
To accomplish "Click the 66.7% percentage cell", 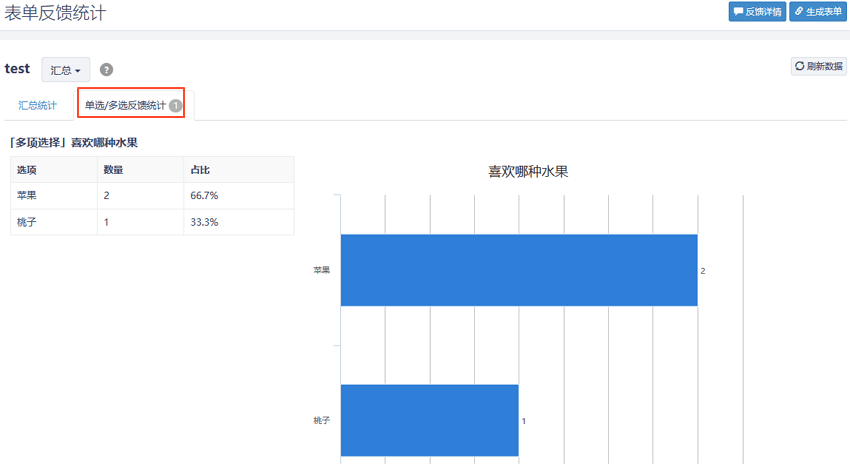I will 239,195.
